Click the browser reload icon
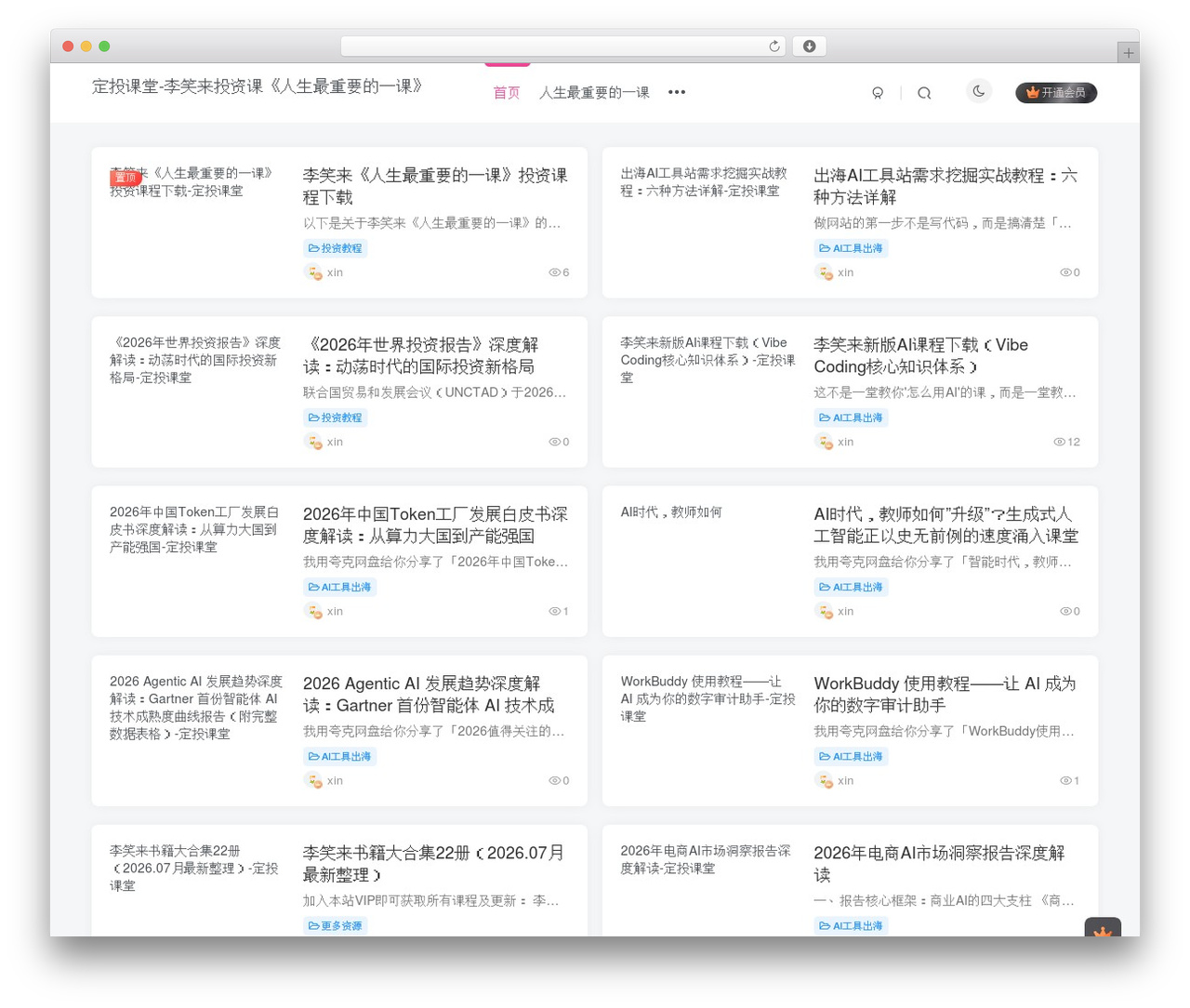 [774, 46]
